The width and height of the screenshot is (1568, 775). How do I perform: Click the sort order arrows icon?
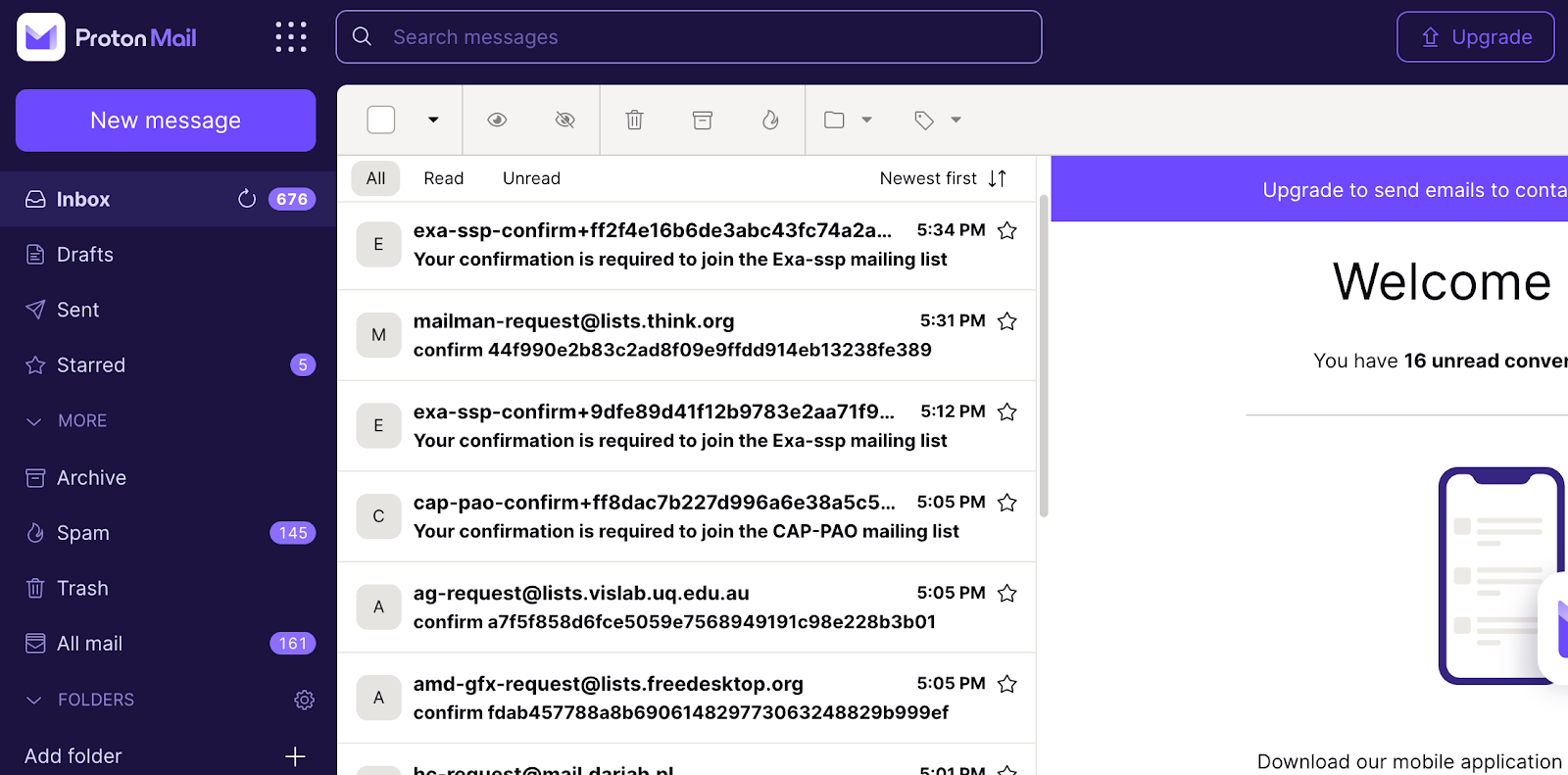coord(998,178)
